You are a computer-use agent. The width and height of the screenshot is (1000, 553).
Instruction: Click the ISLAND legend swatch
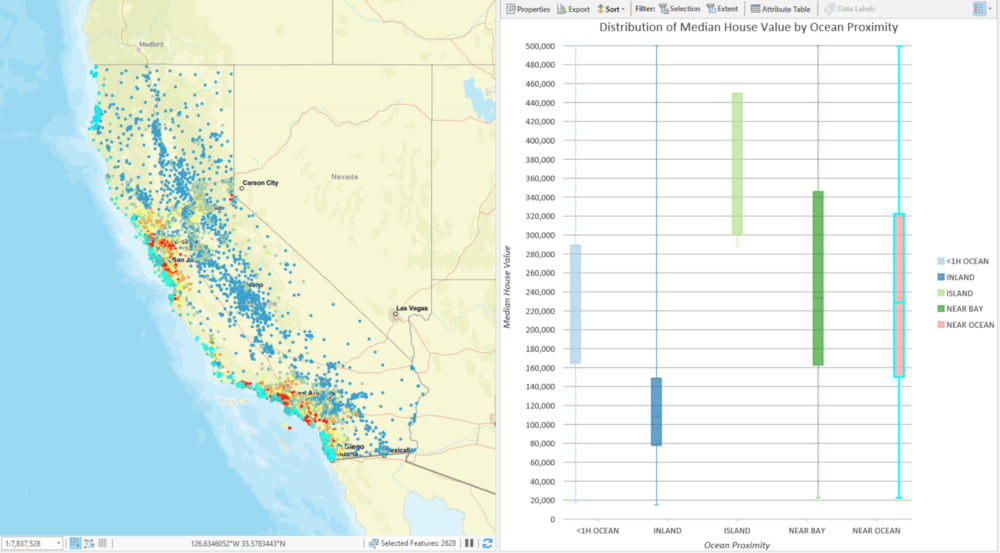tap(941, 293)
